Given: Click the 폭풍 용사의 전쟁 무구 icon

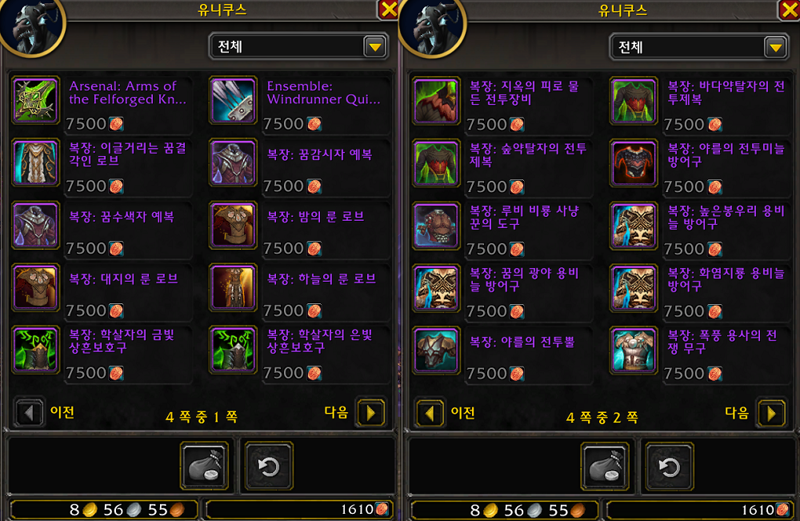Looking at the screenshot, I should (633, 351).
